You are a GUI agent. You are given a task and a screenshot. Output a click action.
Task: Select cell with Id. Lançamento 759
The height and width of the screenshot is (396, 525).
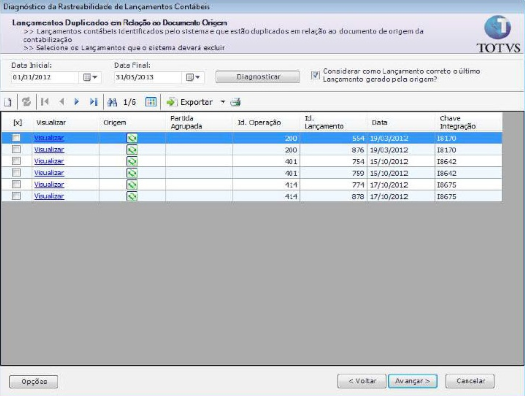(333, 173)
